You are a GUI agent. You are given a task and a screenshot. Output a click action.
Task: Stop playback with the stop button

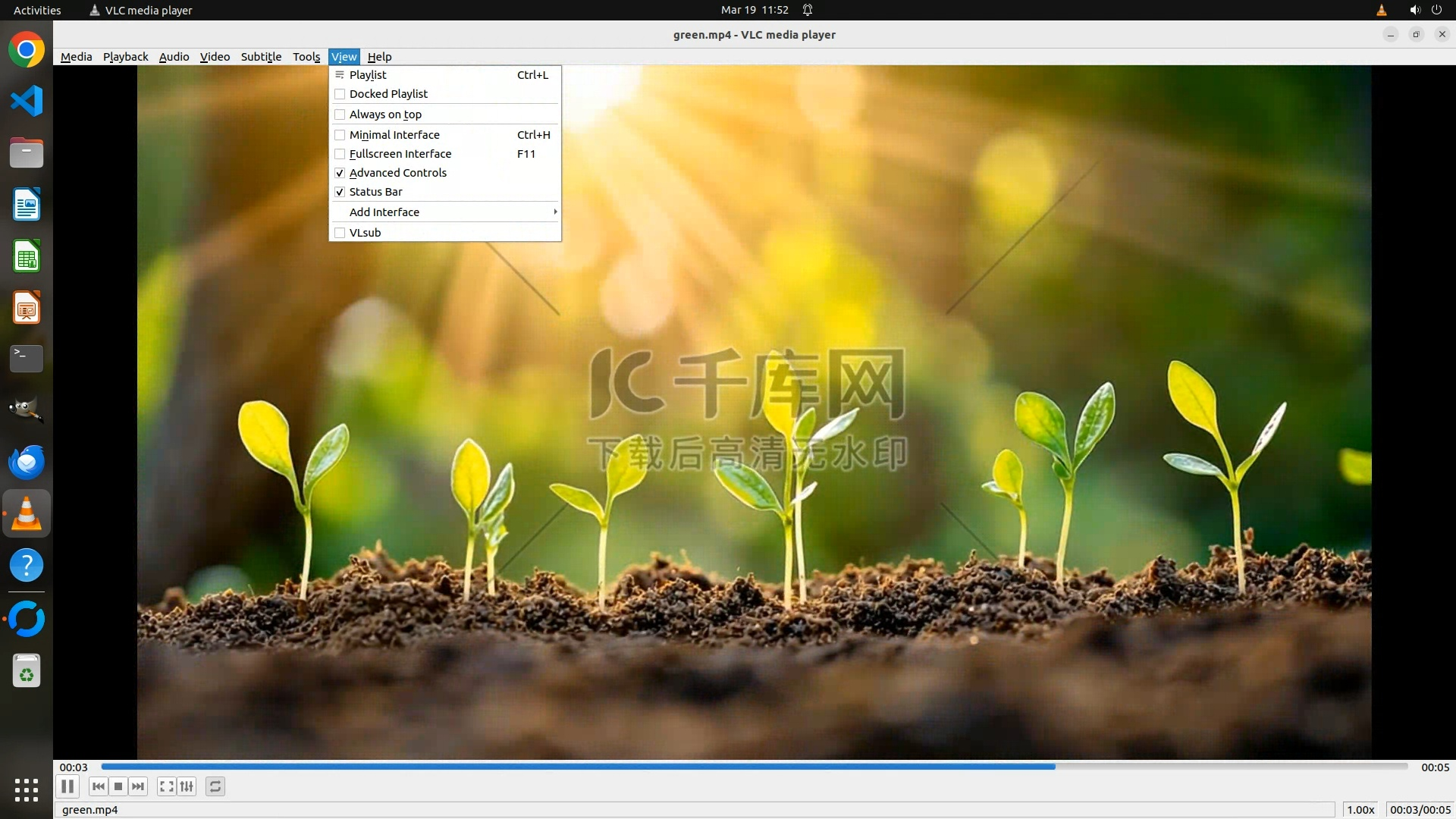point(118,786)
